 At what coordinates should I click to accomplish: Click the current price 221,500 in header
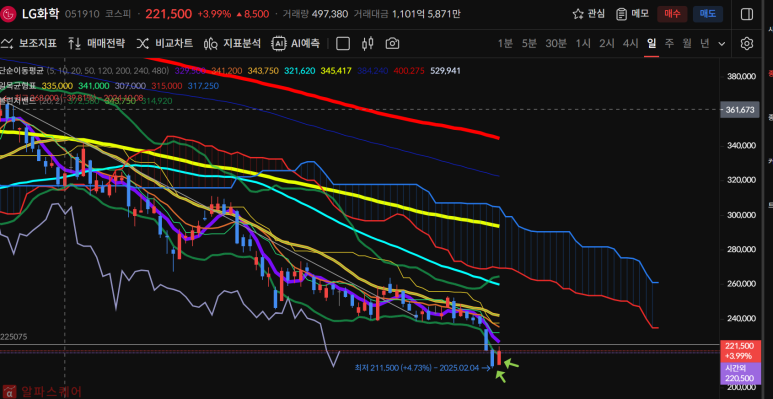point(168,14)
